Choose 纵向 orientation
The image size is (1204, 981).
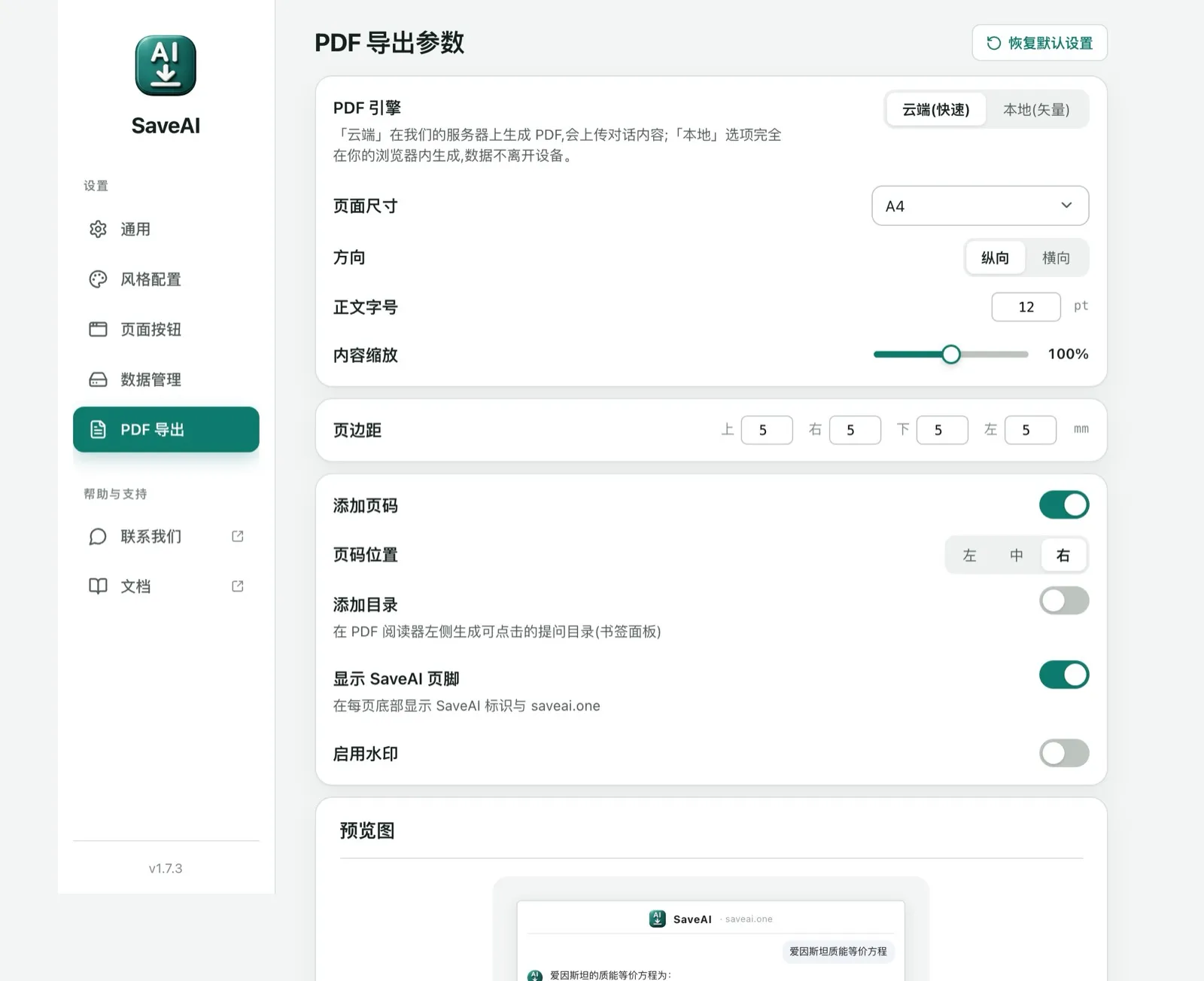click(995, 258)
